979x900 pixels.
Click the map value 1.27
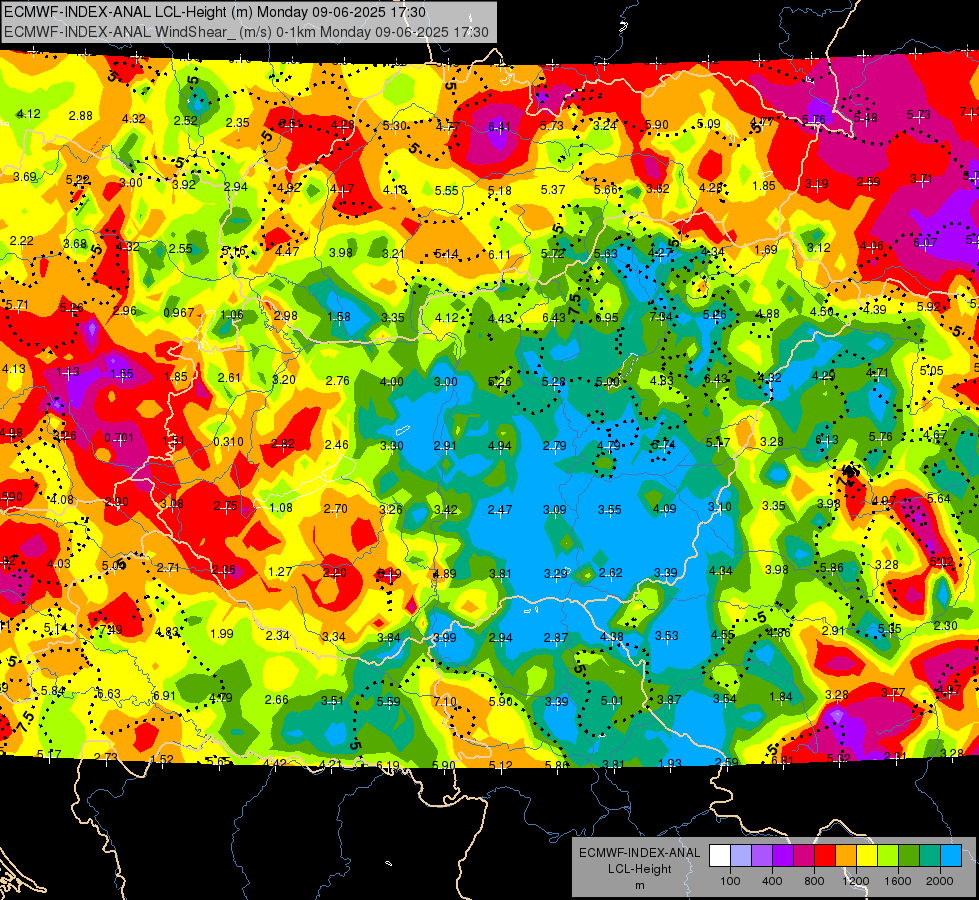point(280,571)
